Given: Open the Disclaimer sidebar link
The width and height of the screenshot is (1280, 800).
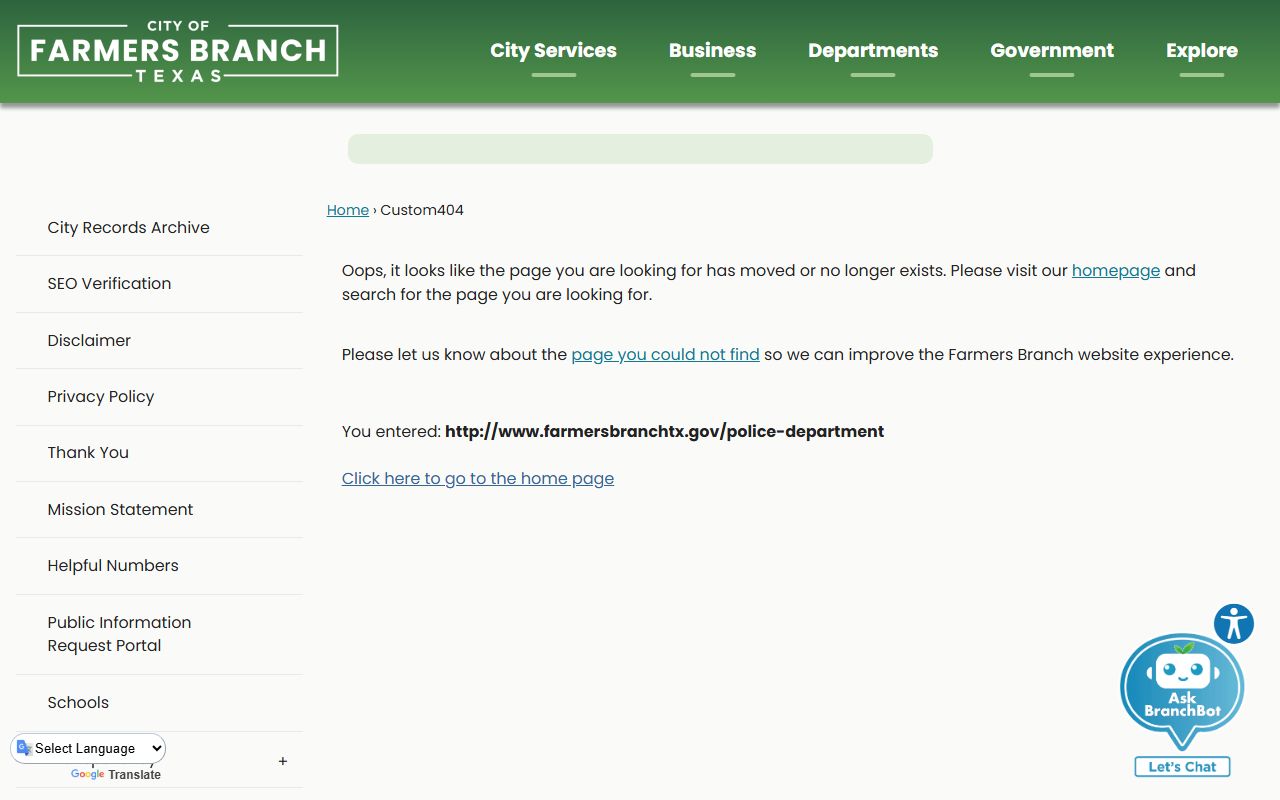Looking at the screenshot, I should (159, 341).
